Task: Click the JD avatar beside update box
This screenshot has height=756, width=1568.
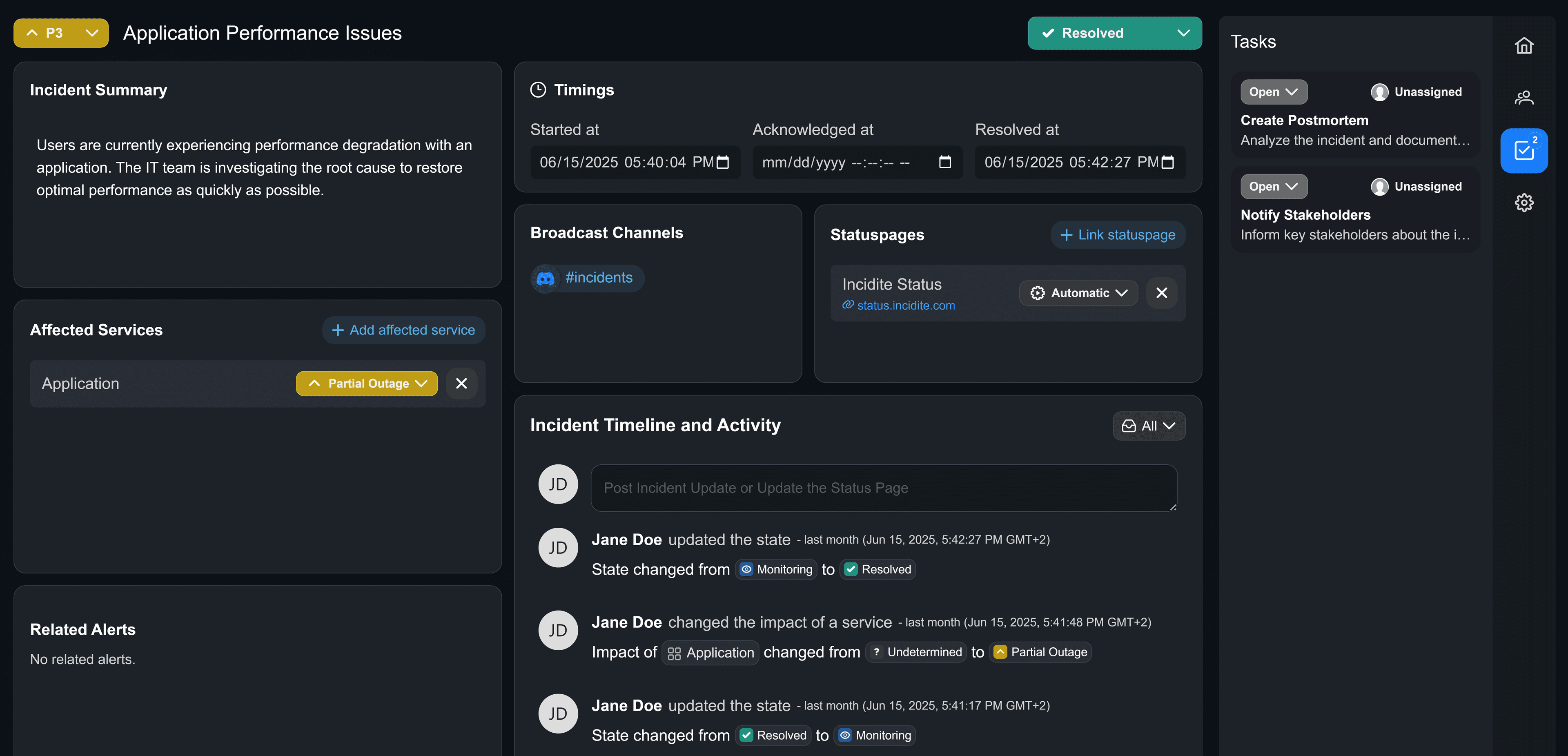Action: click(x=558, y=484)
